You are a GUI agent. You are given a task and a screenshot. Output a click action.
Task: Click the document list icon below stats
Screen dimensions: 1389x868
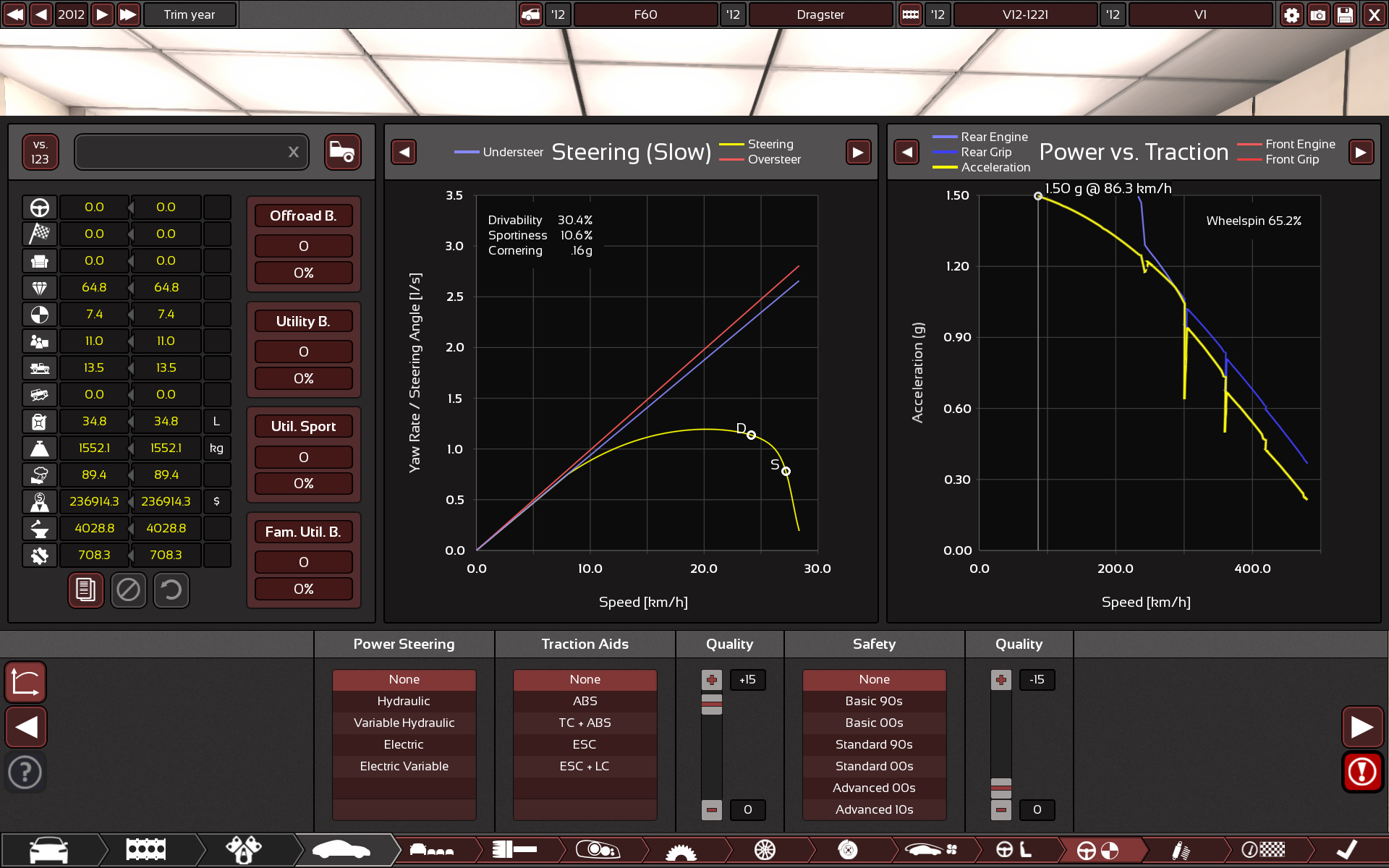[85, 590]
